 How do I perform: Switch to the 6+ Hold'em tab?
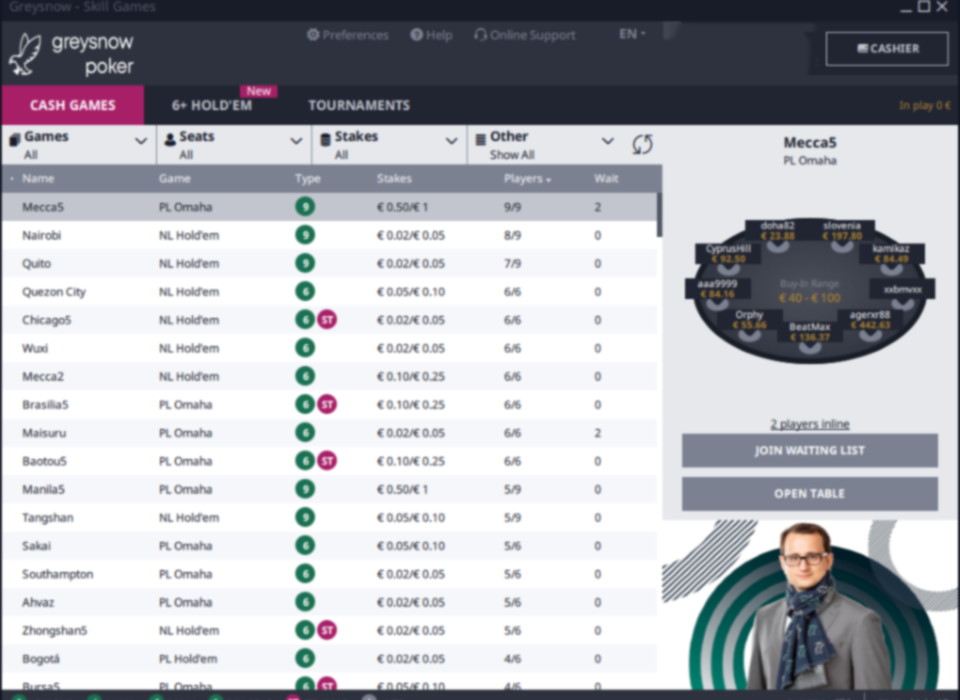pos(212,105)
